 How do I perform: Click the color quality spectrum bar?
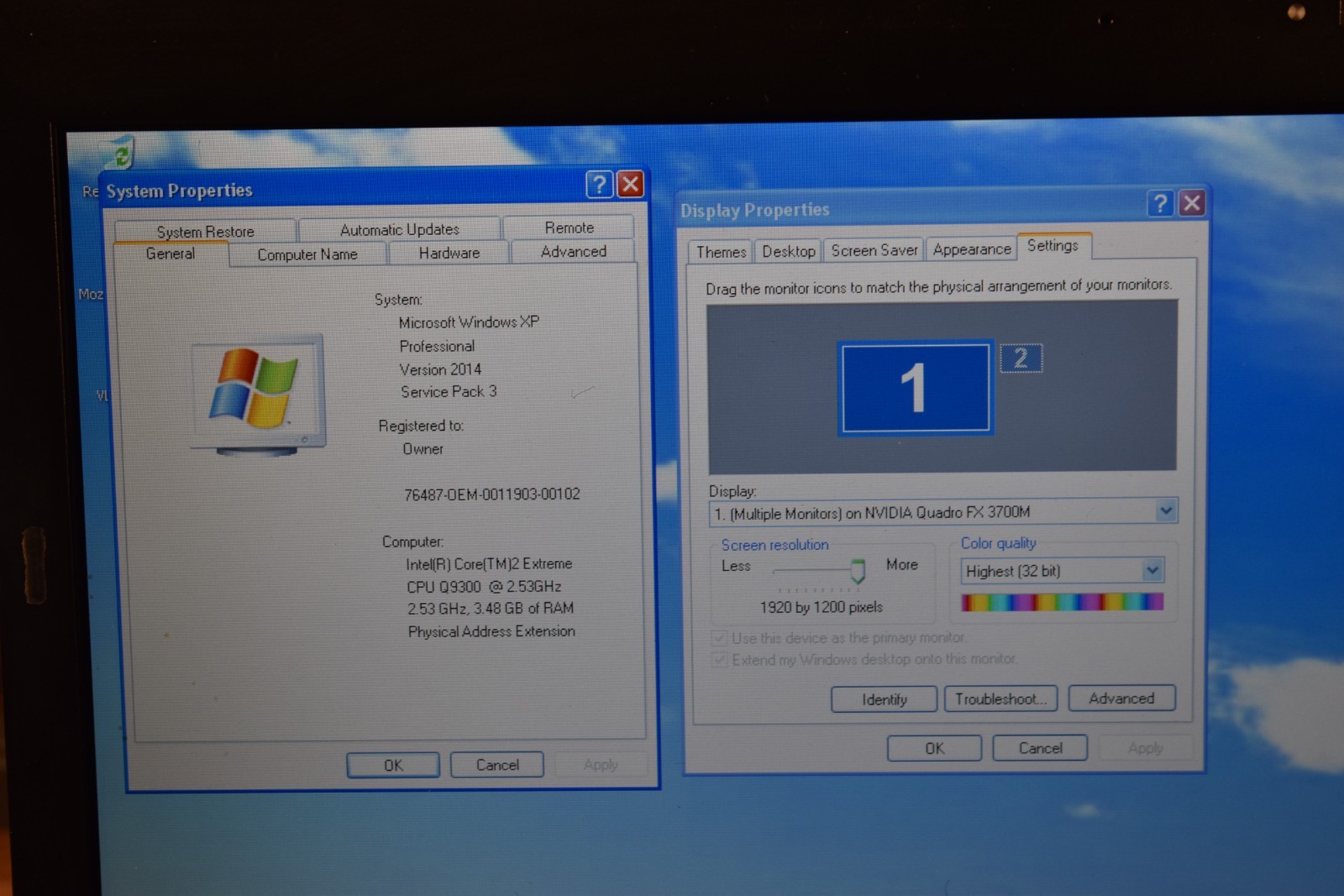pyautogui.click(x=1063, y=602)
